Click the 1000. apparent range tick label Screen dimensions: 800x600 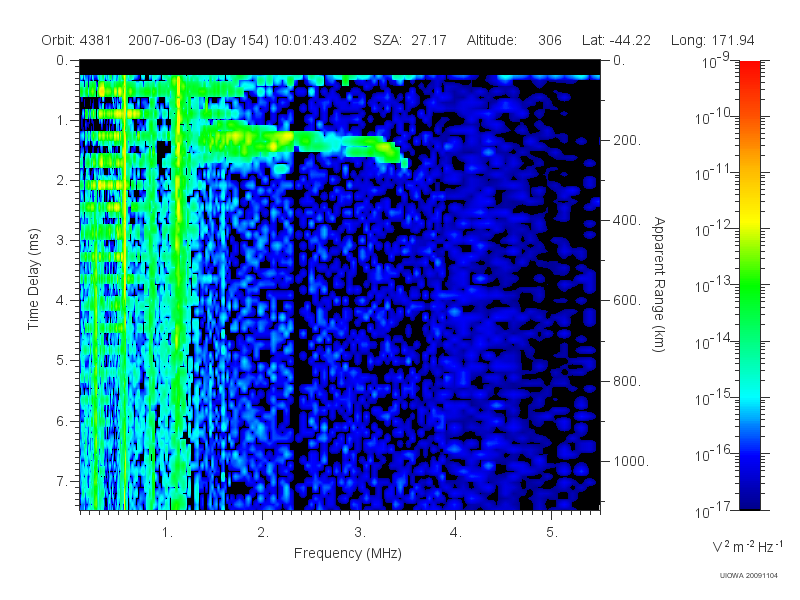coord(631,461)
